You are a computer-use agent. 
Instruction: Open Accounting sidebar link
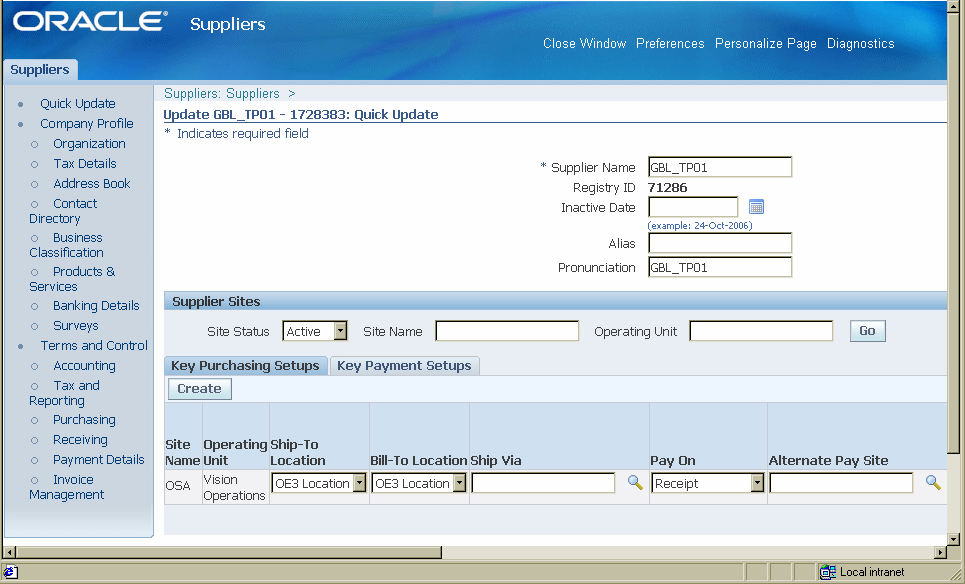click(84, 366)
